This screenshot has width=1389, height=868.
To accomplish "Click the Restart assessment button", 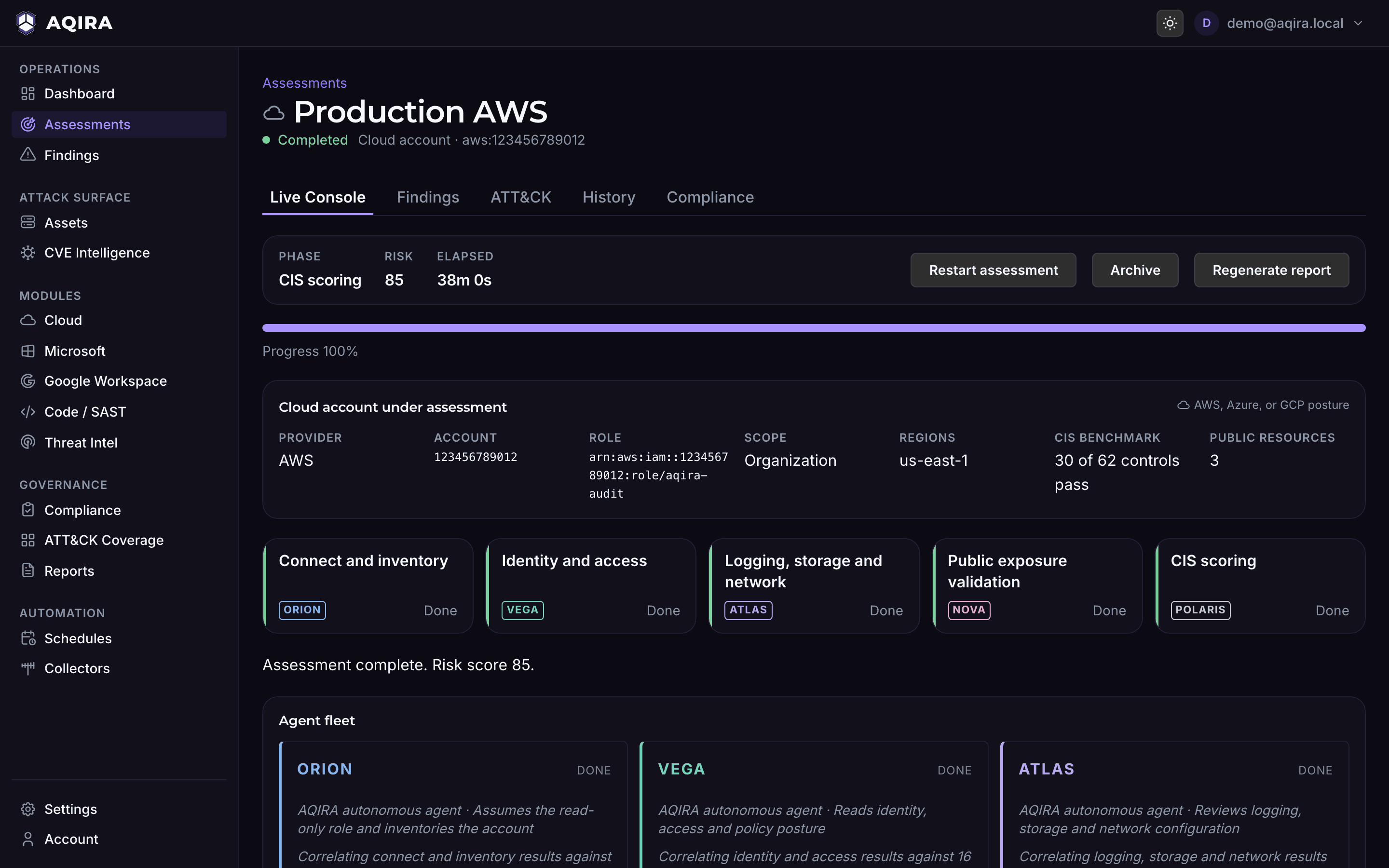I will tap(993, 270).
